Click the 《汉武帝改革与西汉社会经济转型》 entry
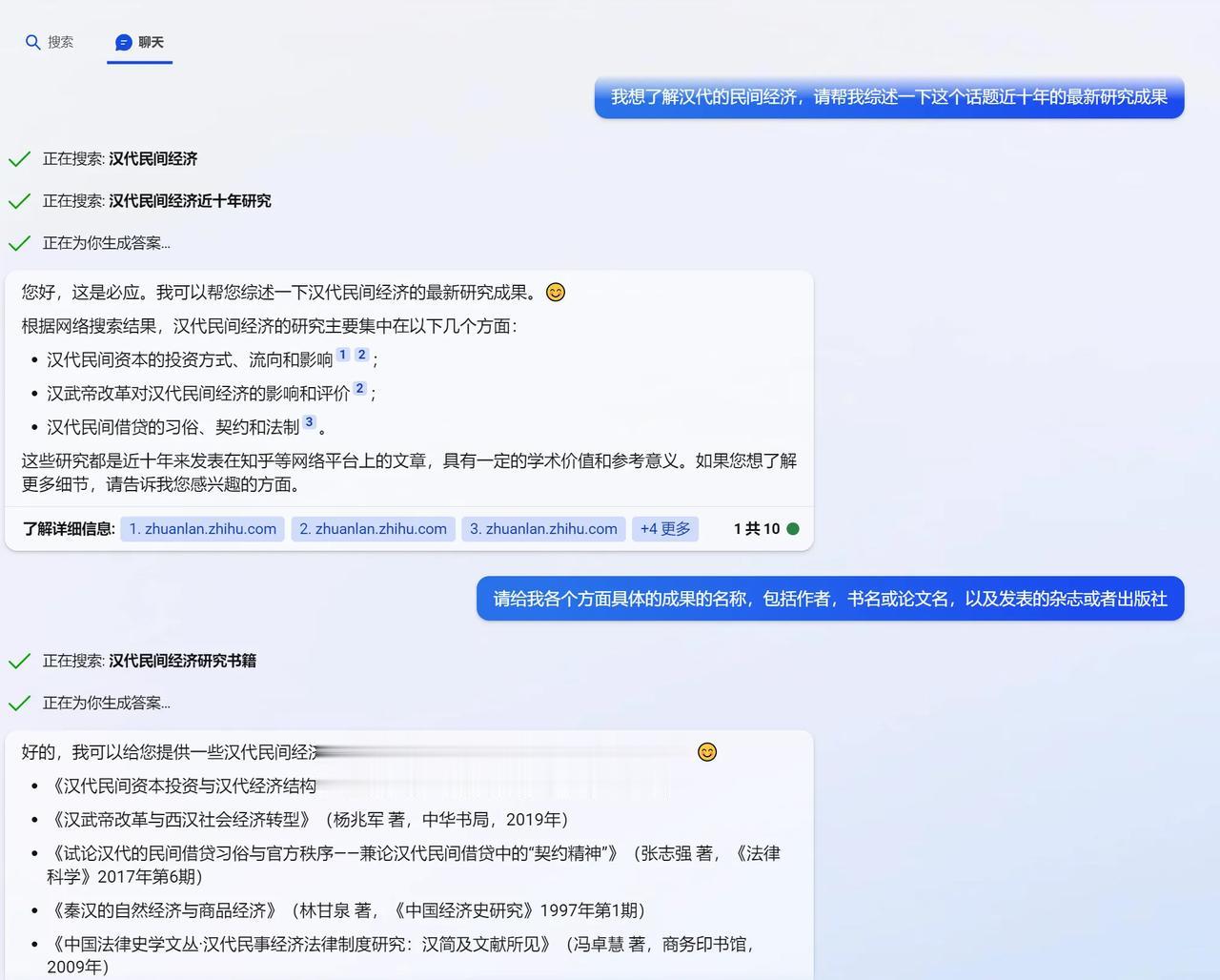1220x980 pixels. (x=308, y=820)
